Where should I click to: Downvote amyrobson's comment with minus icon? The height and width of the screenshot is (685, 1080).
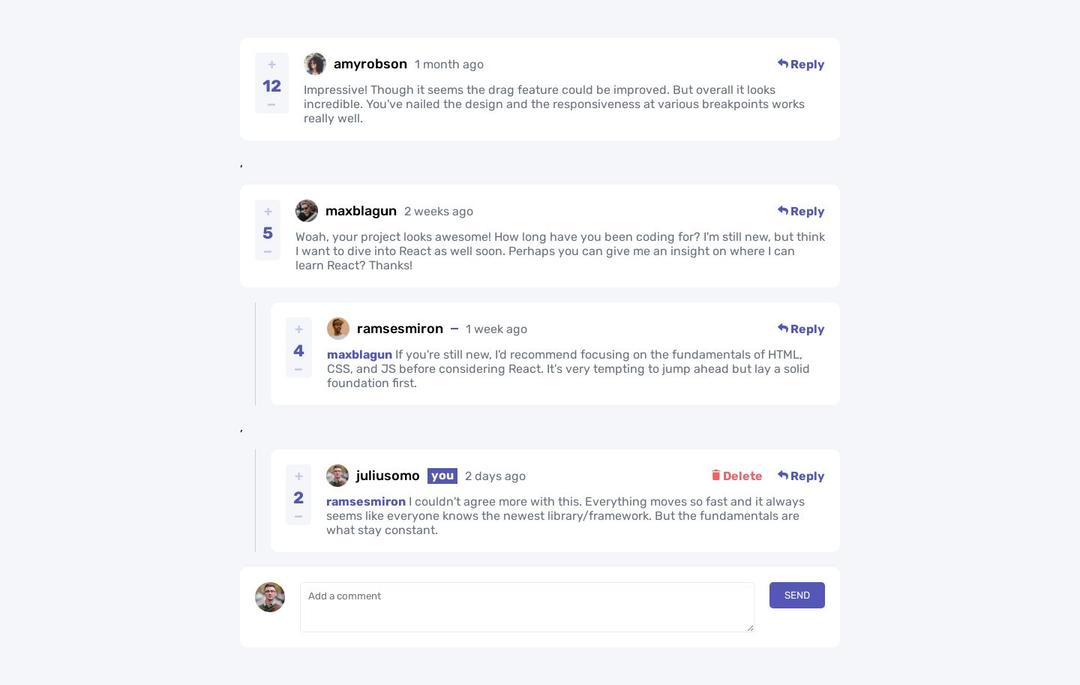click(x=271, y=105)
